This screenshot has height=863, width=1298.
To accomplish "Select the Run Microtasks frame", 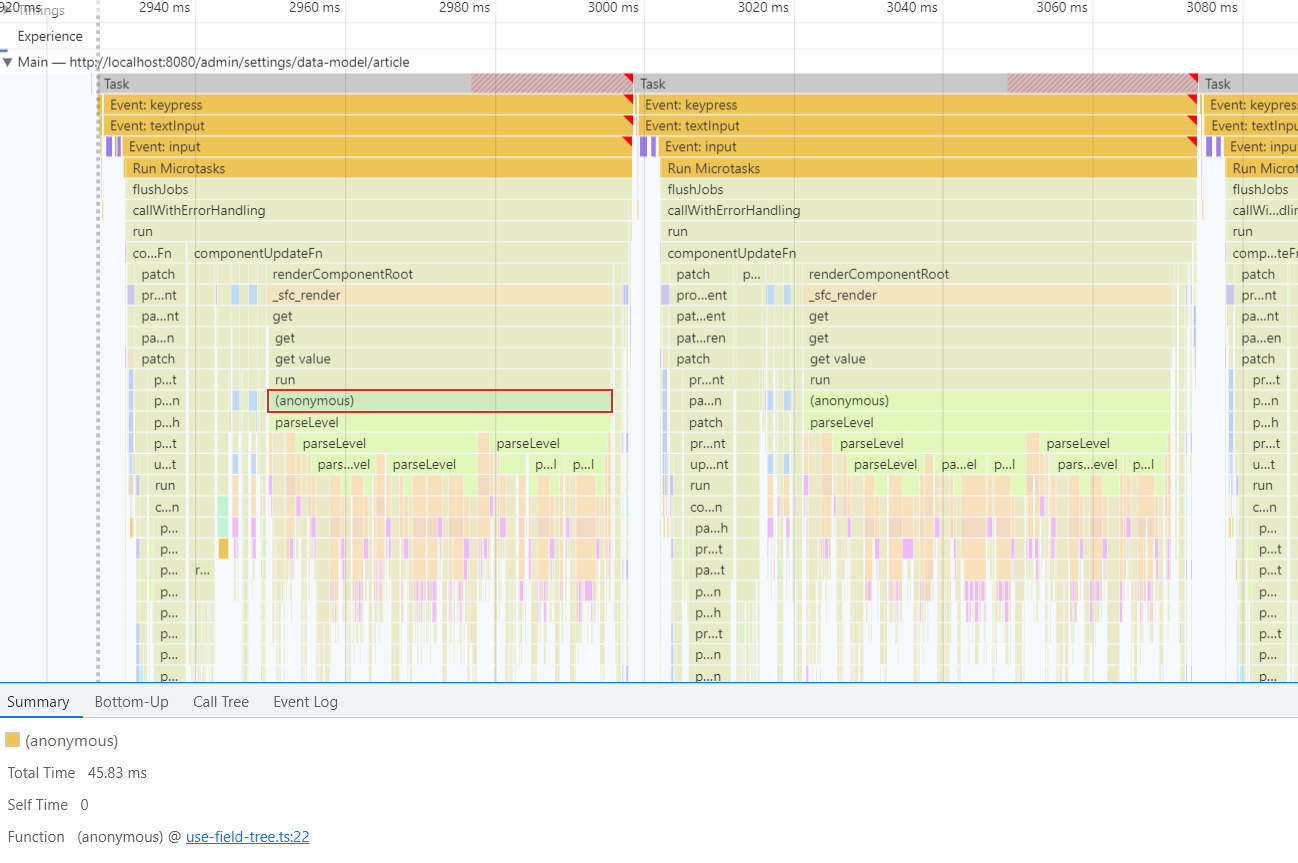I will pyautogui.click(x=350, y=167).
